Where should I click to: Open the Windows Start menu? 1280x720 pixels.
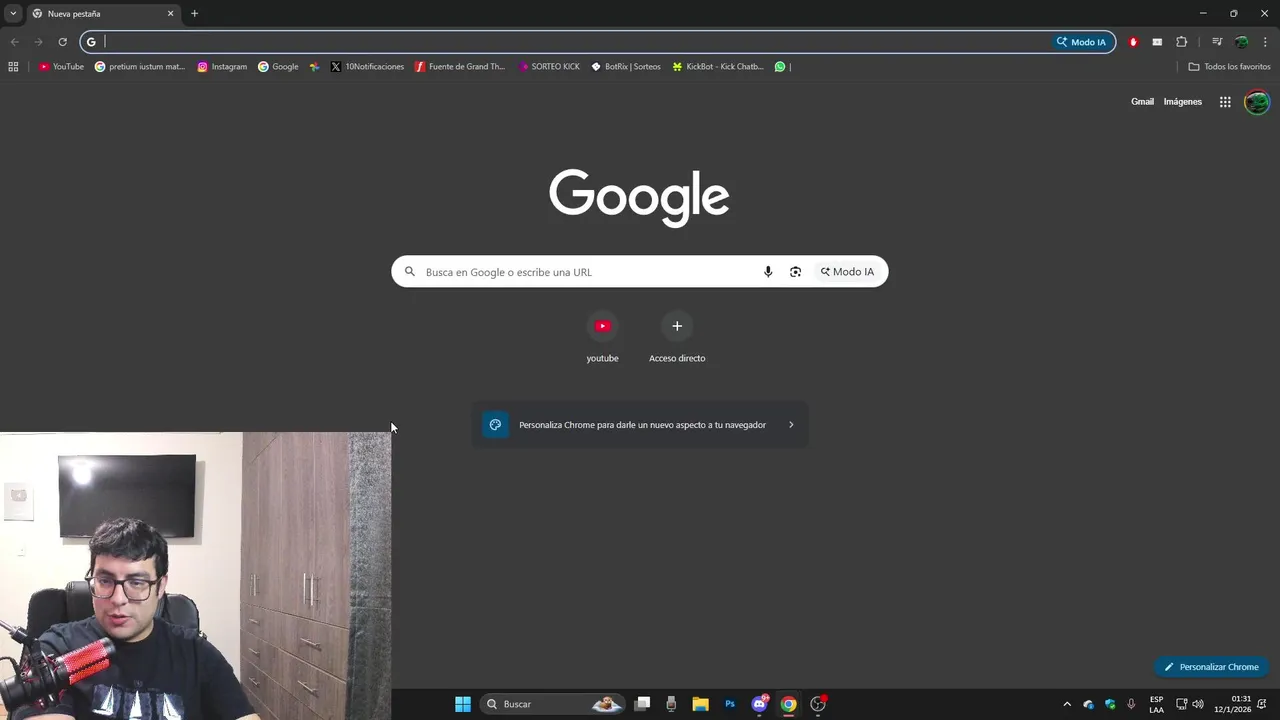click(x=463, y=704)
